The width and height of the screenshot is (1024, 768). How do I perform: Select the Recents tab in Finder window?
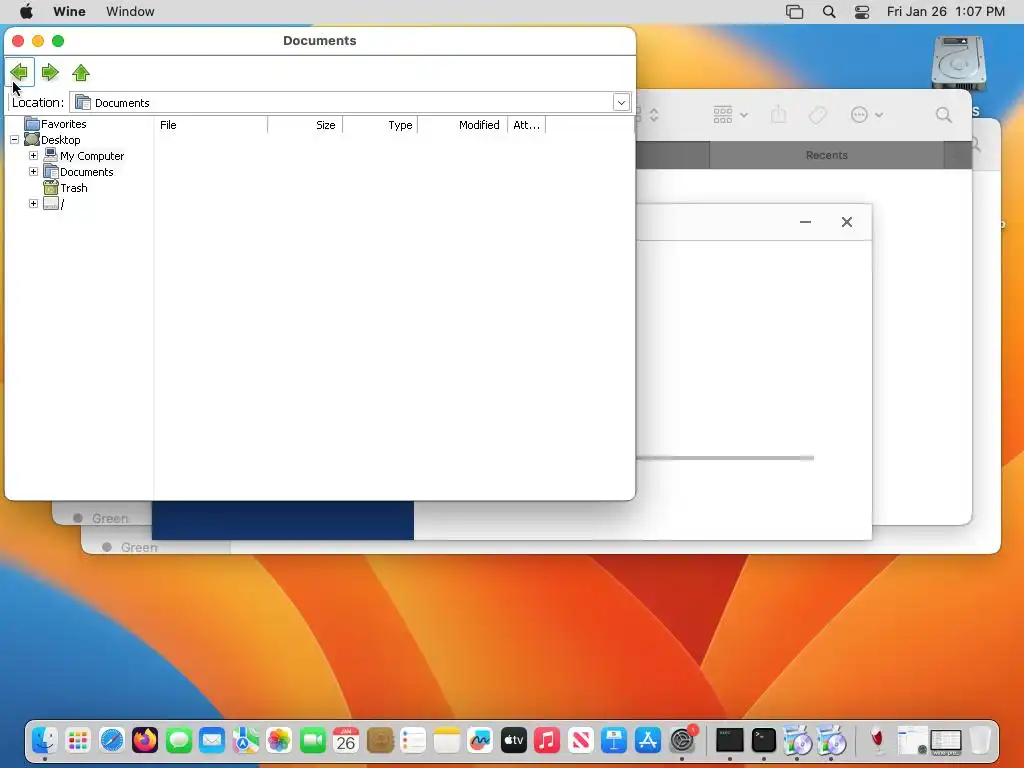(826, 155)
